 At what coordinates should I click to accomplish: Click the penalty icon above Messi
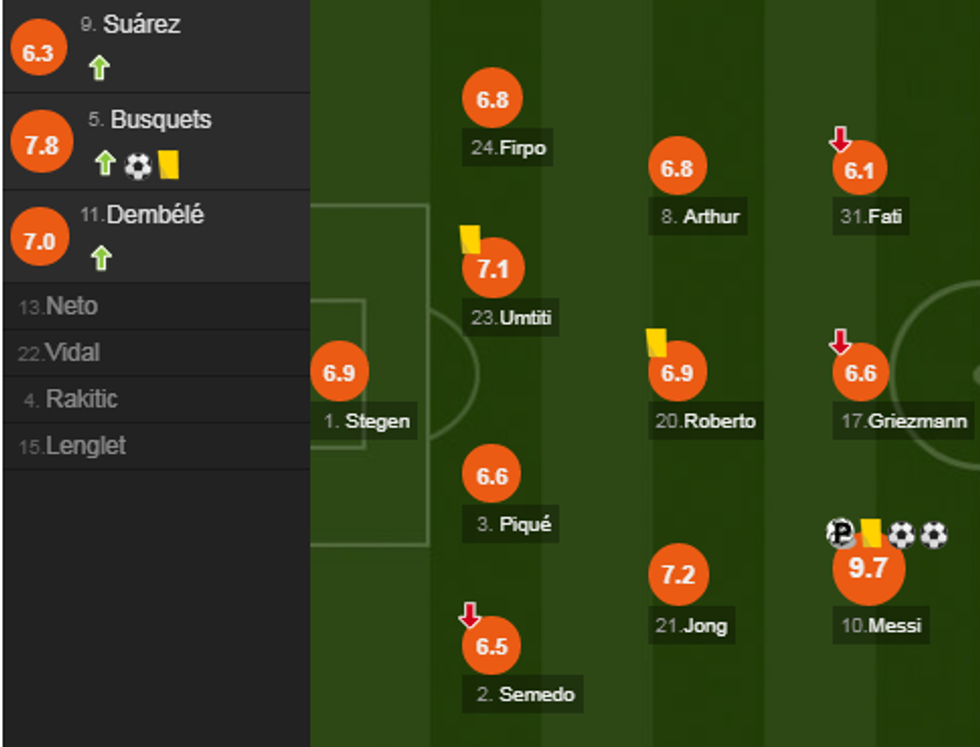click(841, 533)
